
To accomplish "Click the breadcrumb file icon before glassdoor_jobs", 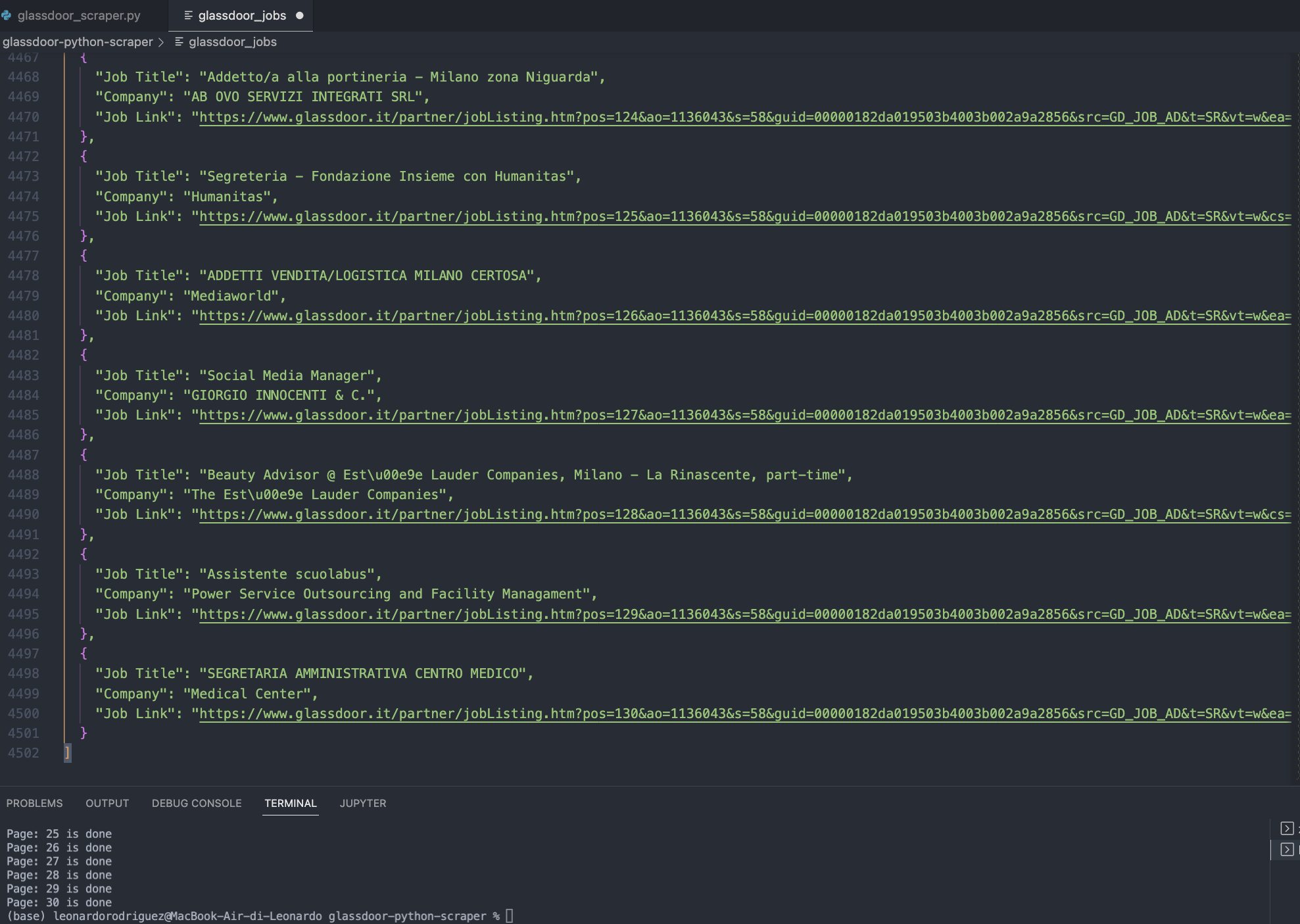I will pos(179,41).
